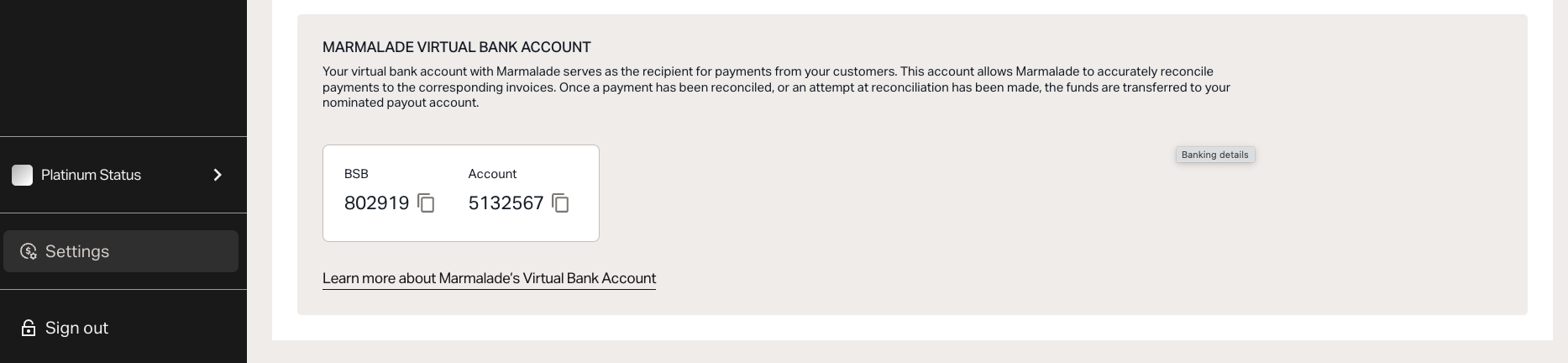Click the Banking details tooltip

pos(1214,155)
